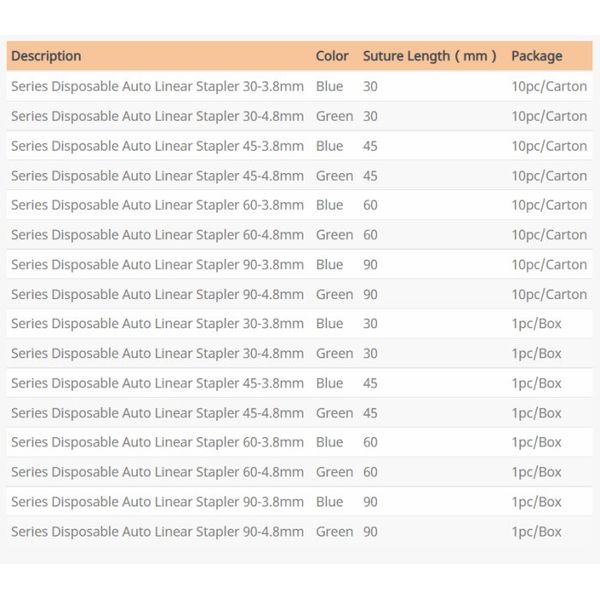Click suture length 90 in the 10pc/Carton Blue row
This screenshot has height=600, width=600.
pos(370,265)
